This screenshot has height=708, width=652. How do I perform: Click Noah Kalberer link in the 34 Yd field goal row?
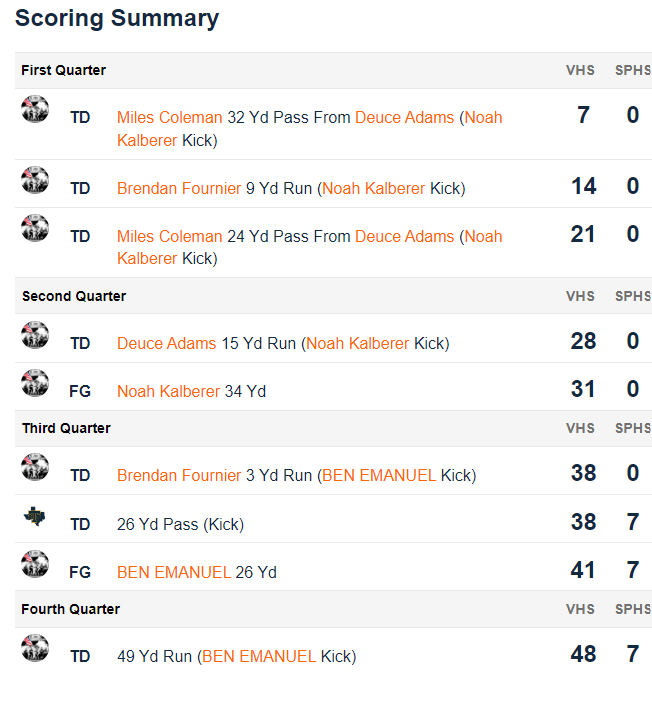coord(168,391)
